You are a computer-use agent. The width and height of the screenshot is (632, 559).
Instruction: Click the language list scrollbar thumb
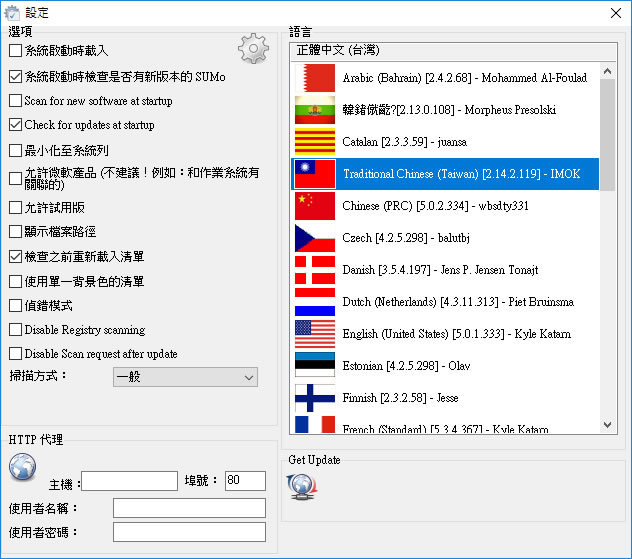pos(607,135)
